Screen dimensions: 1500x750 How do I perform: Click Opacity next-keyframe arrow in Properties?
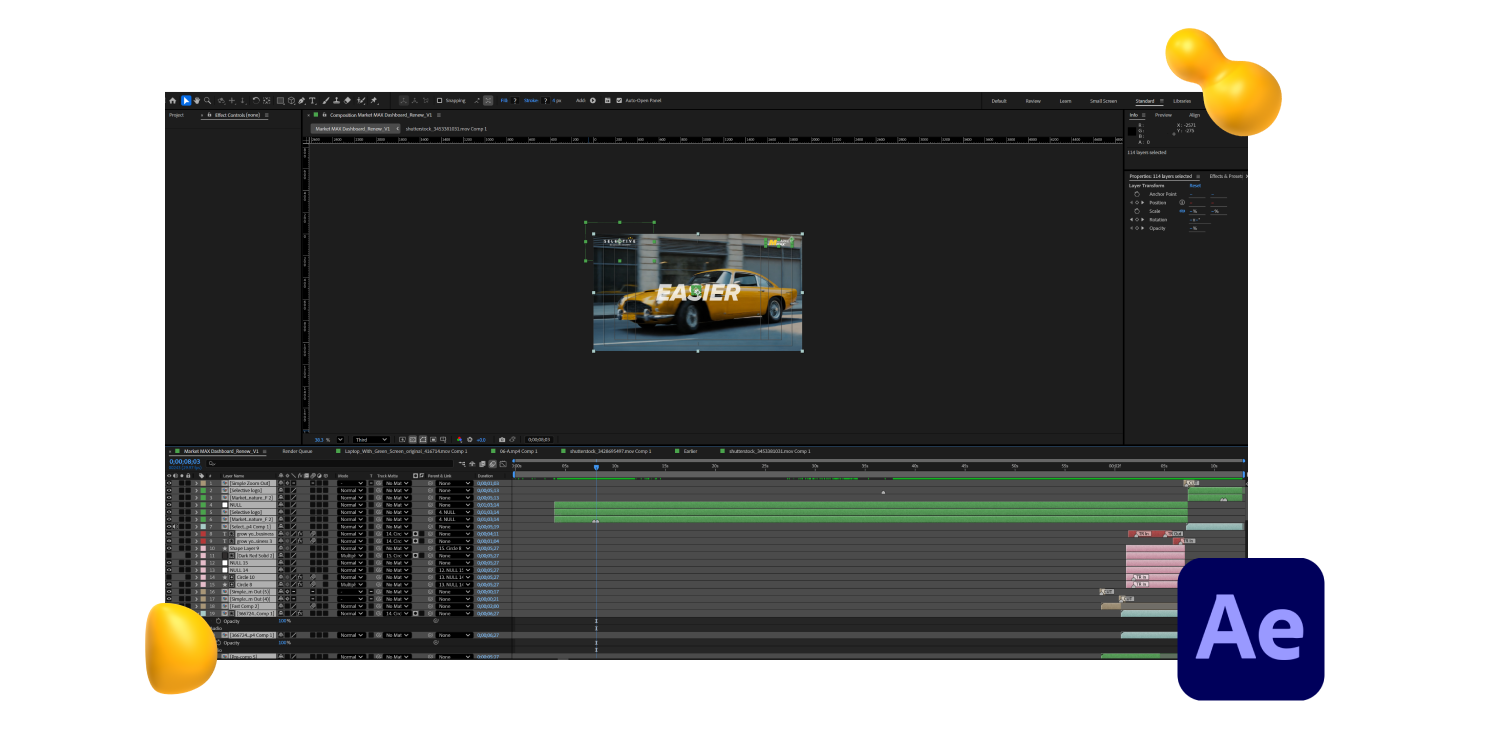click(1142, 228)
